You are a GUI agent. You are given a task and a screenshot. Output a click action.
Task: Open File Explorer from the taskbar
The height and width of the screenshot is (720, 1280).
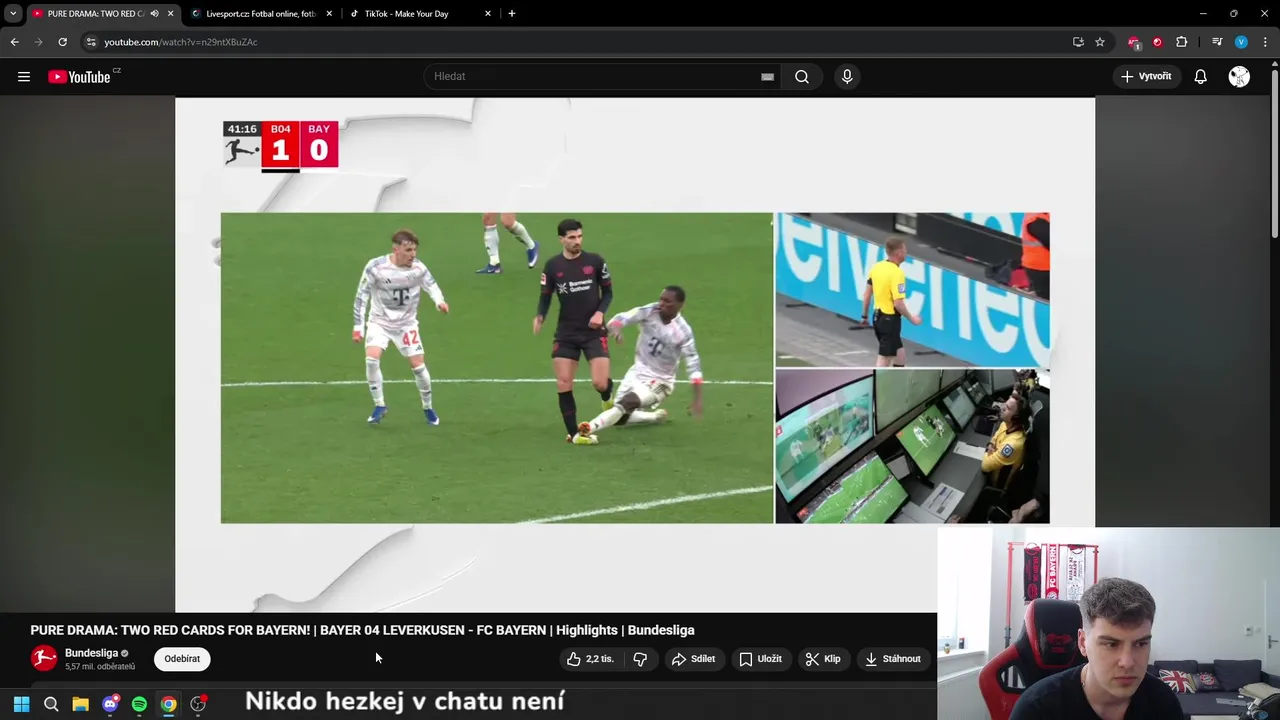[x=80, y=704]
